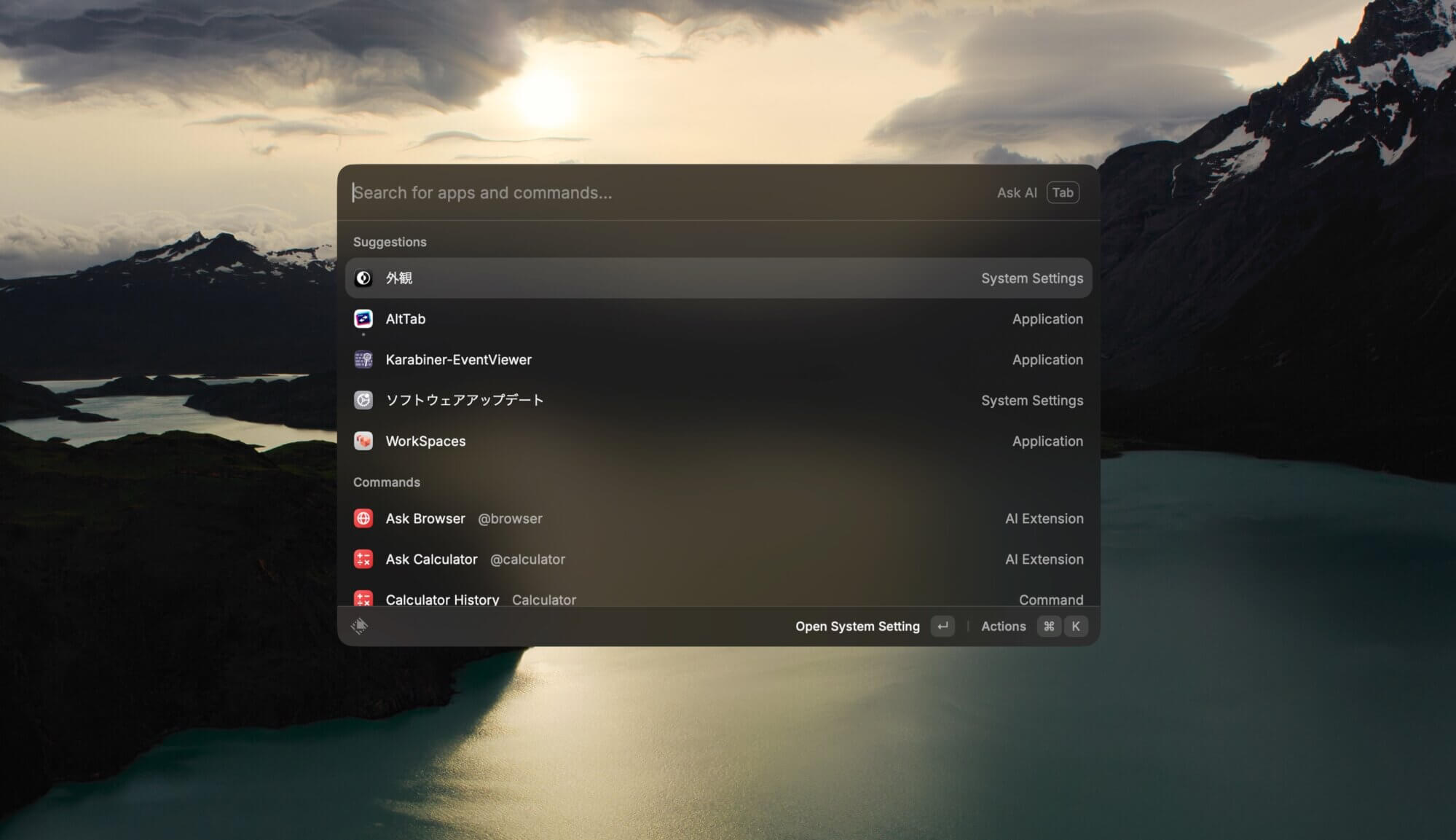Select the Ask Browser command
Image resolution: width=1456 pixels, height=840 pixels.
pos(718,519)
